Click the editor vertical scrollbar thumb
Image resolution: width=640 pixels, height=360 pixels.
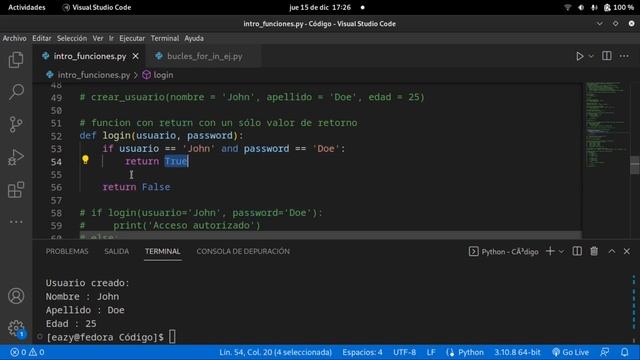(635, 165)
